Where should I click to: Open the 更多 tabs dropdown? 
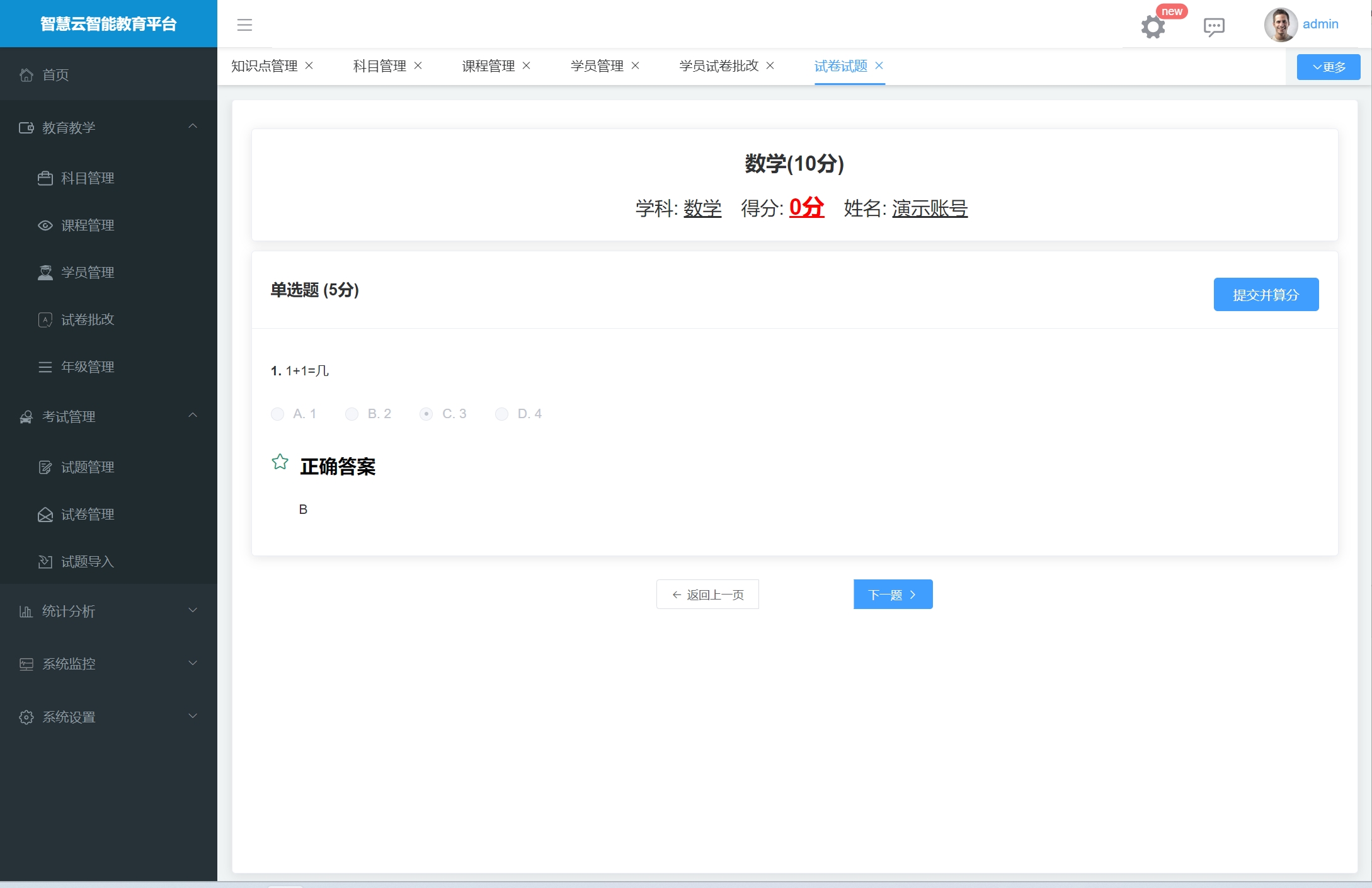[x=1328, y=67]
